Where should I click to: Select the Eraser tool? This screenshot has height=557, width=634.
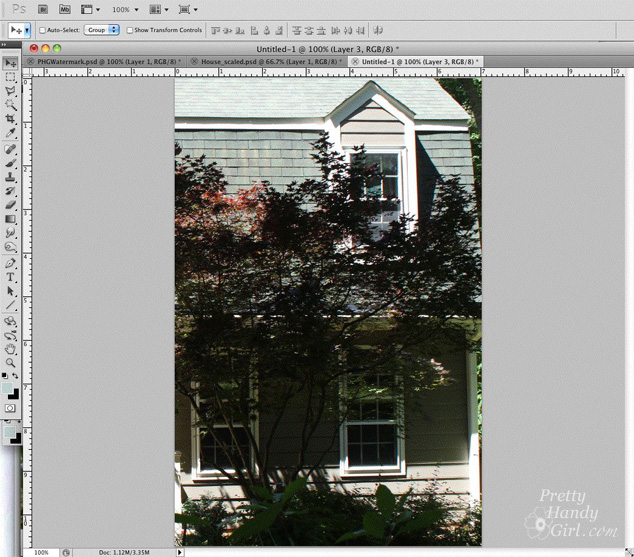point(10,205)
